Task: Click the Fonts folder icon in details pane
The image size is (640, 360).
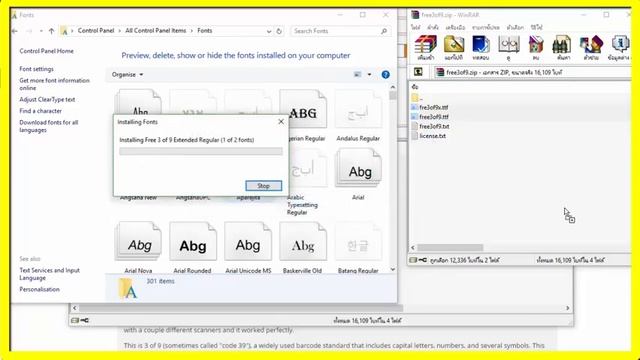Action: point(128,288)
